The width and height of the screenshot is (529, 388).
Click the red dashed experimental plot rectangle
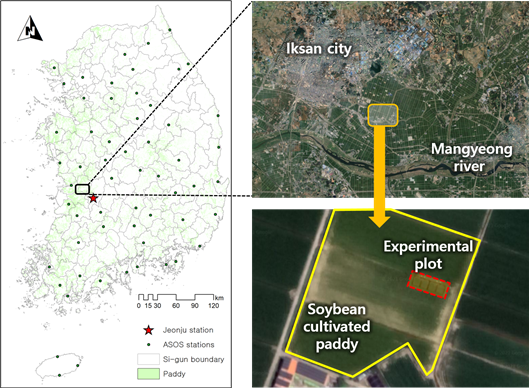pos(429,284)
